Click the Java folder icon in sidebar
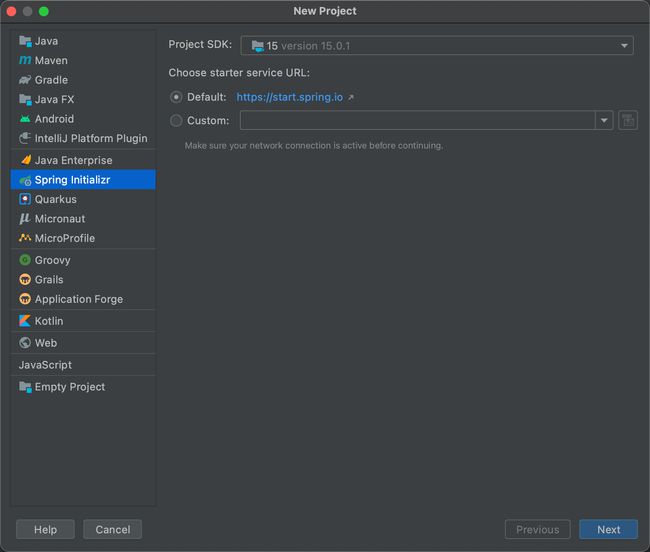 pos(25,41)
